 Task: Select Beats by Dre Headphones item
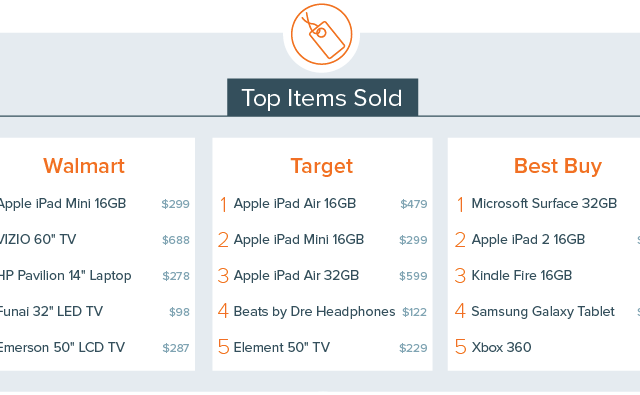[x=314, y=312]
